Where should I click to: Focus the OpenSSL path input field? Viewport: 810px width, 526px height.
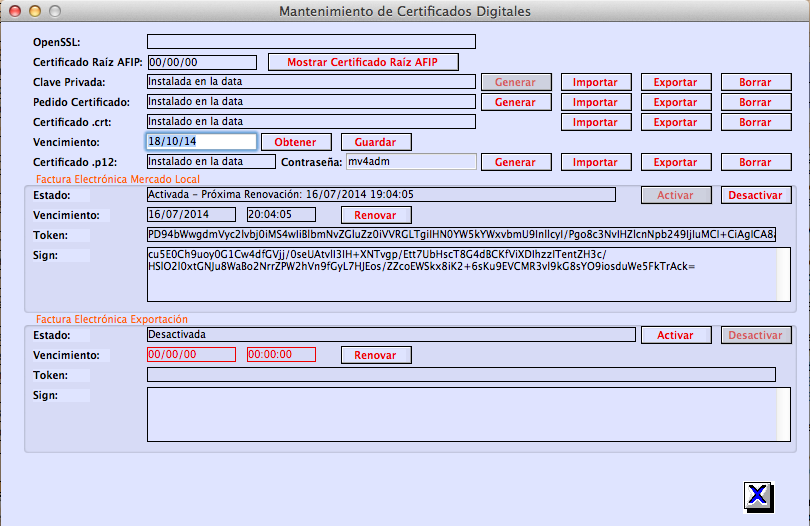click(311, 41)
